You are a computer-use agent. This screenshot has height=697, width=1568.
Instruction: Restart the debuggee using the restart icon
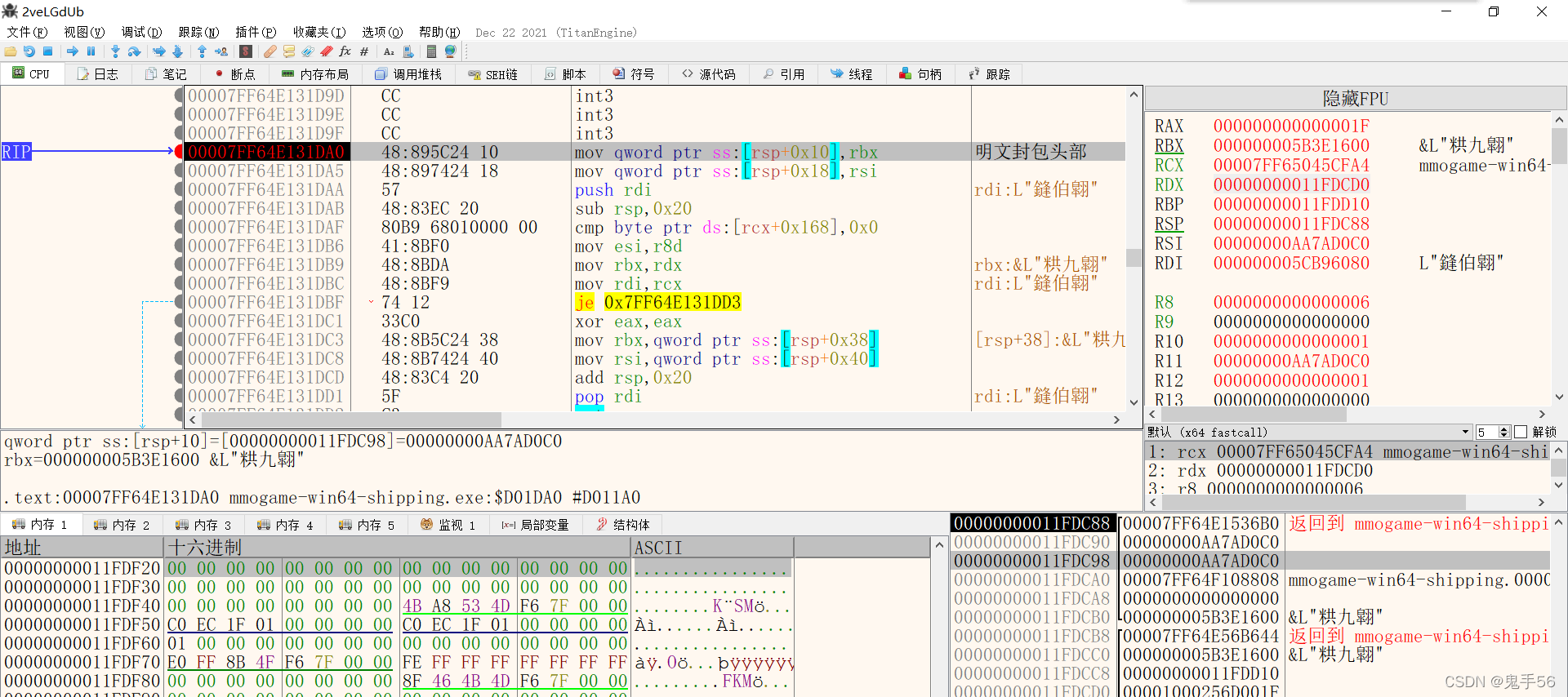point(29,51)
